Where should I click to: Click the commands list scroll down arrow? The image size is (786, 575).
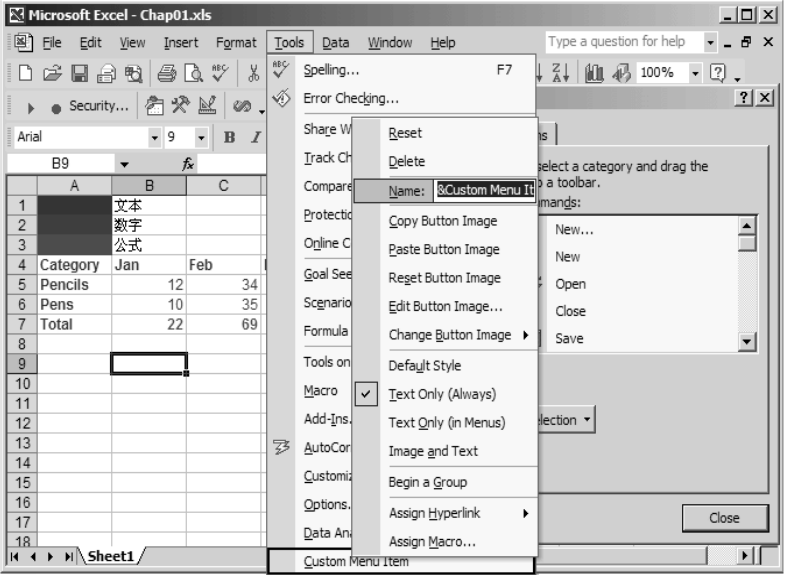pos(746,342)
